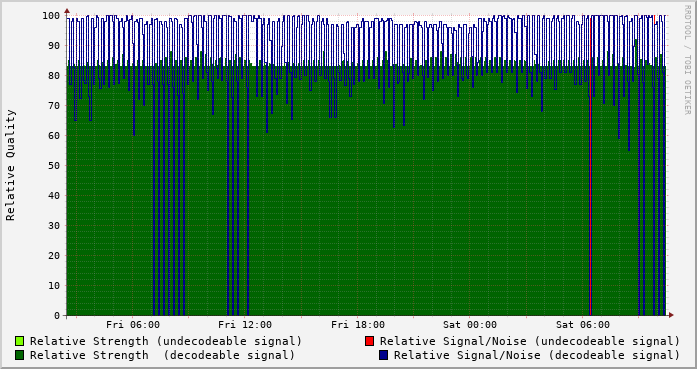Click 'Relative Strength (decodeable signal)' legend text

163,355
